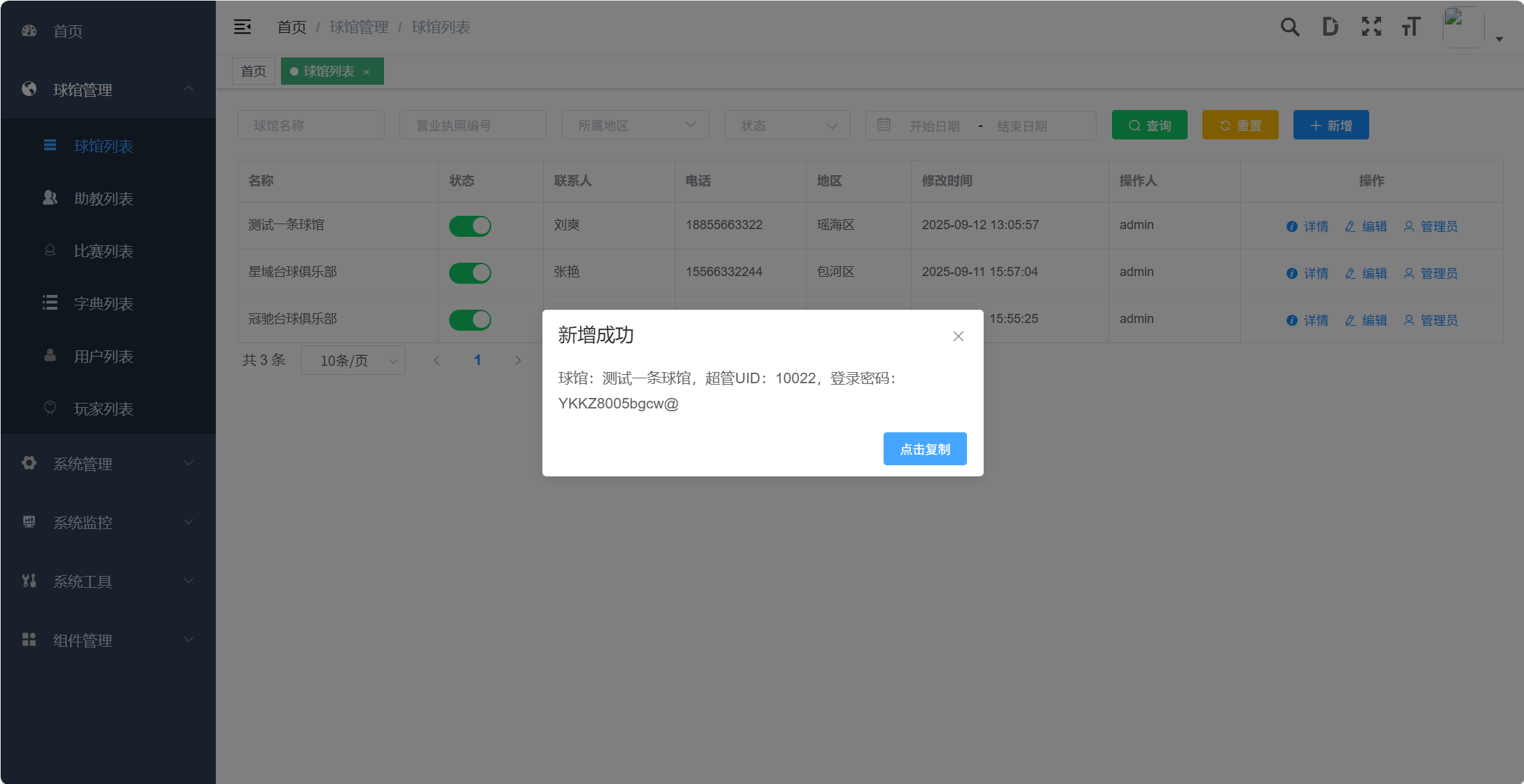Image resolution: width=1524 pixels, height=784 pixels.
Task: Toggle status switch for 测试一条球馆
Action: (469, 226)
